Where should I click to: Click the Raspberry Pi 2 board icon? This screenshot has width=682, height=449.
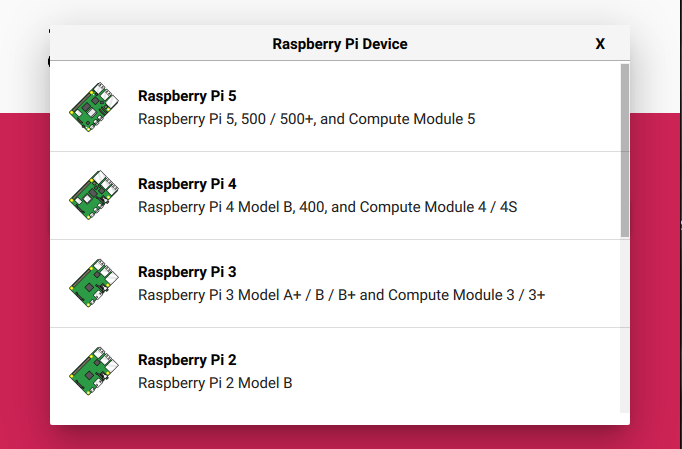(94, 371)
